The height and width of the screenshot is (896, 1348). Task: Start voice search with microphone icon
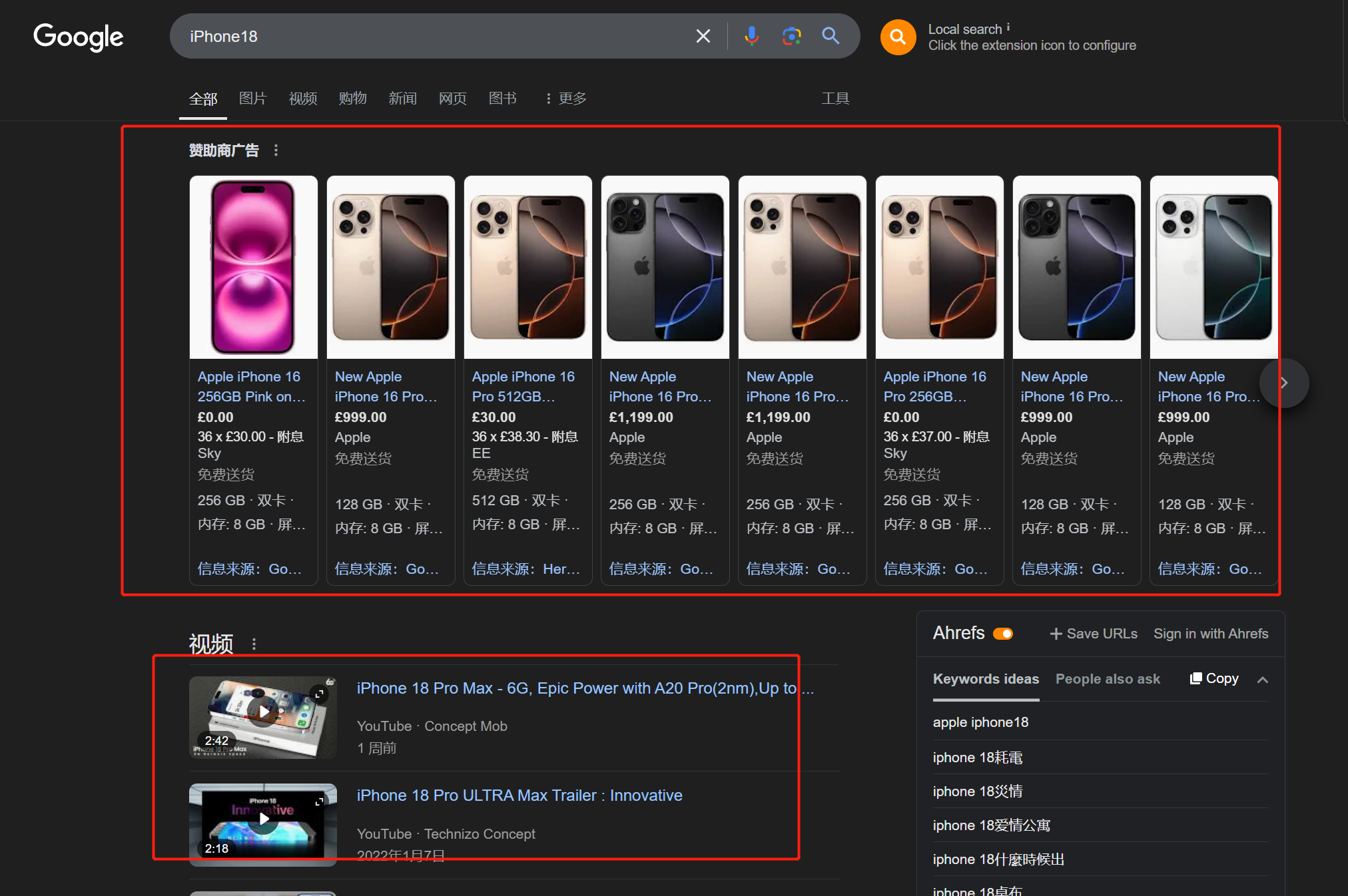point(751,36)
